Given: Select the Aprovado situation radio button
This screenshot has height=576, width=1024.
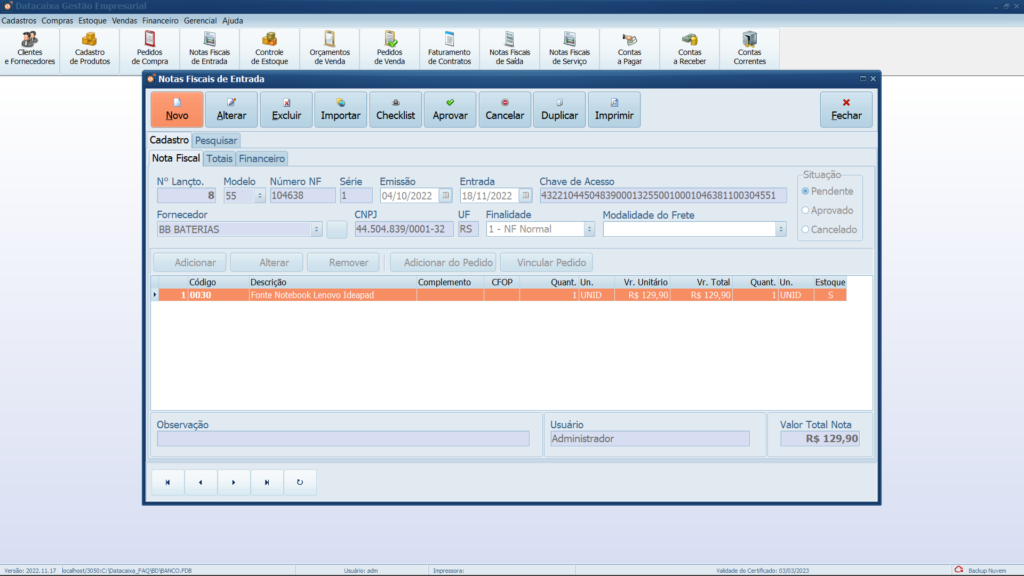Looking at the screenshot, I should click(806, 210).
